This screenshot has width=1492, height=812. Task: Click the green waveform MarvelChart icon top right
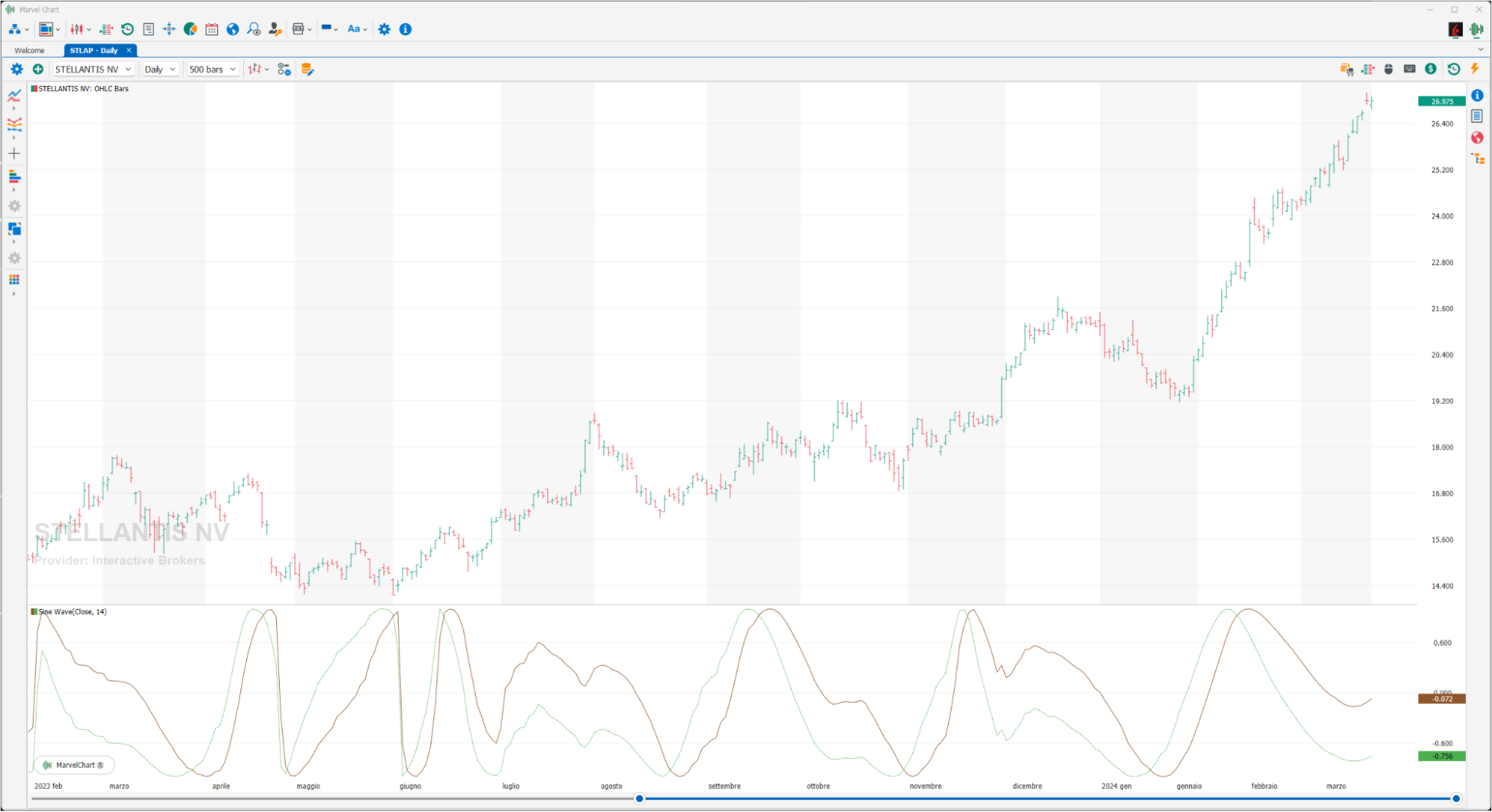pyautogui.click(x=1476, y=29)
